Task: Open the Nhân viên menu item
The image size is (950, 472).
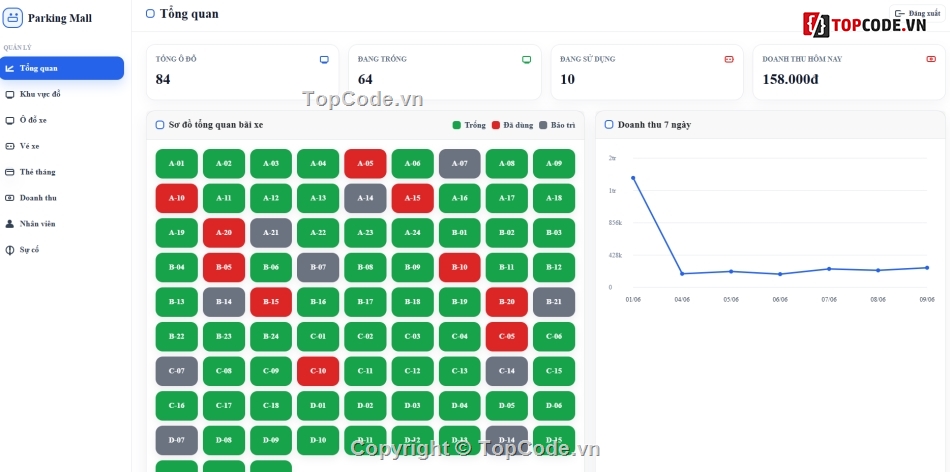Action: tap(62, 224)
